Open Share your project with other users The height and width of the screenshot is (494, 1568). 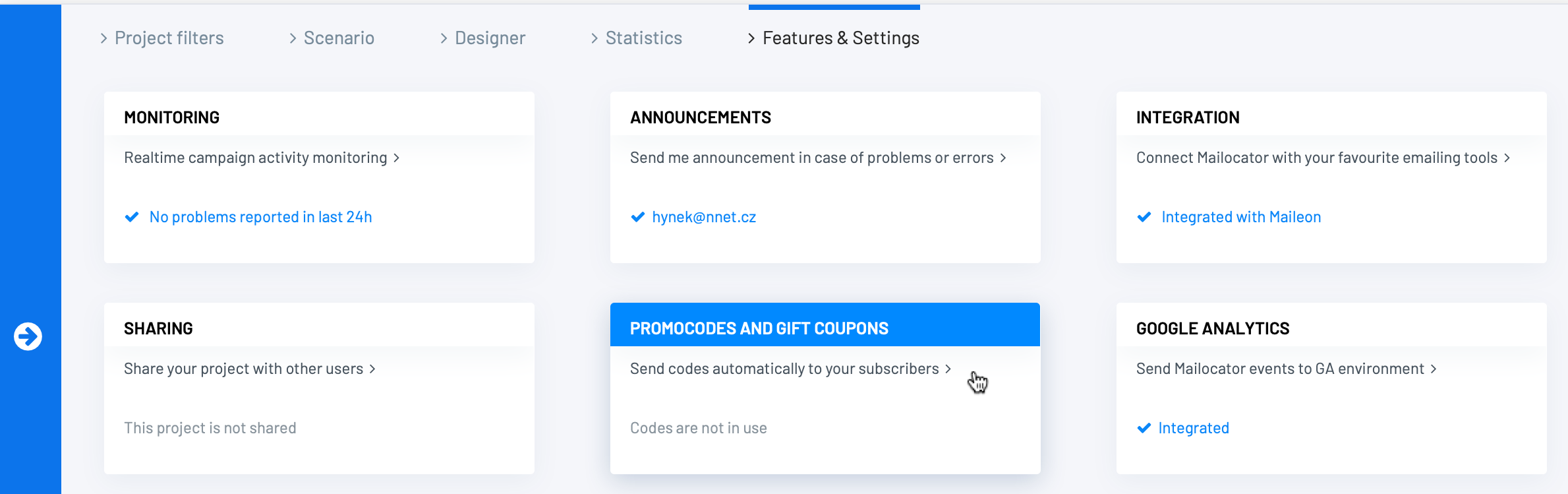tap(250, 369)
